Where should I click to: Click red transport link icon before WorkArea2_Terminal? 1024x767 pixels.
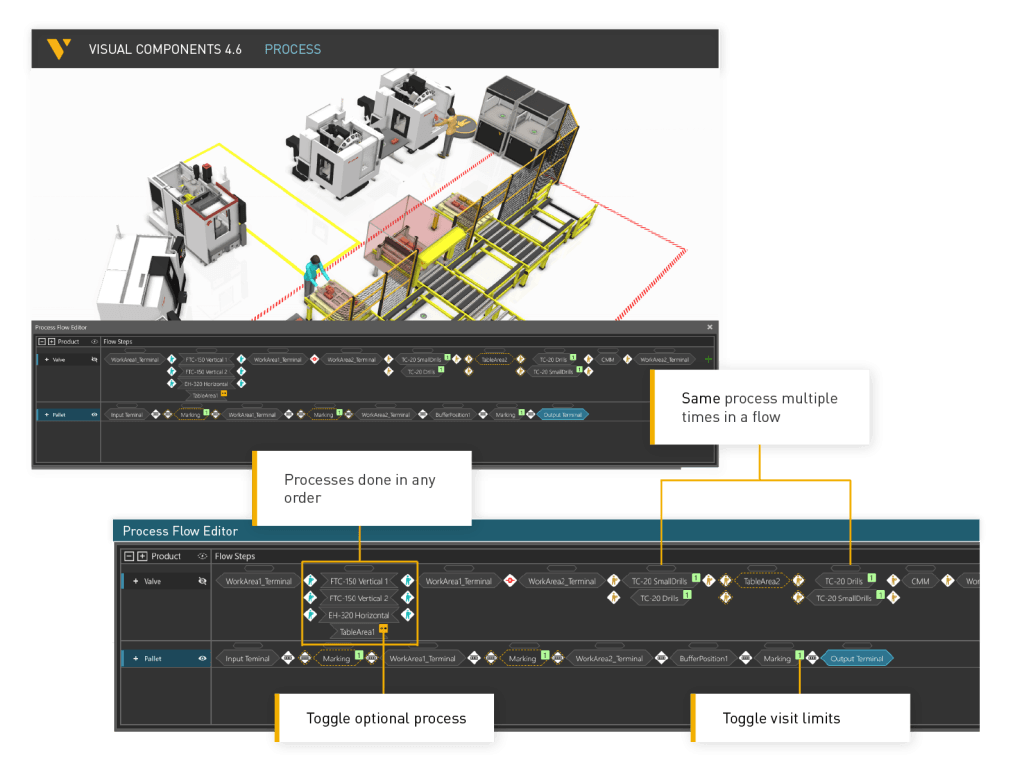(x=510, y=581)
